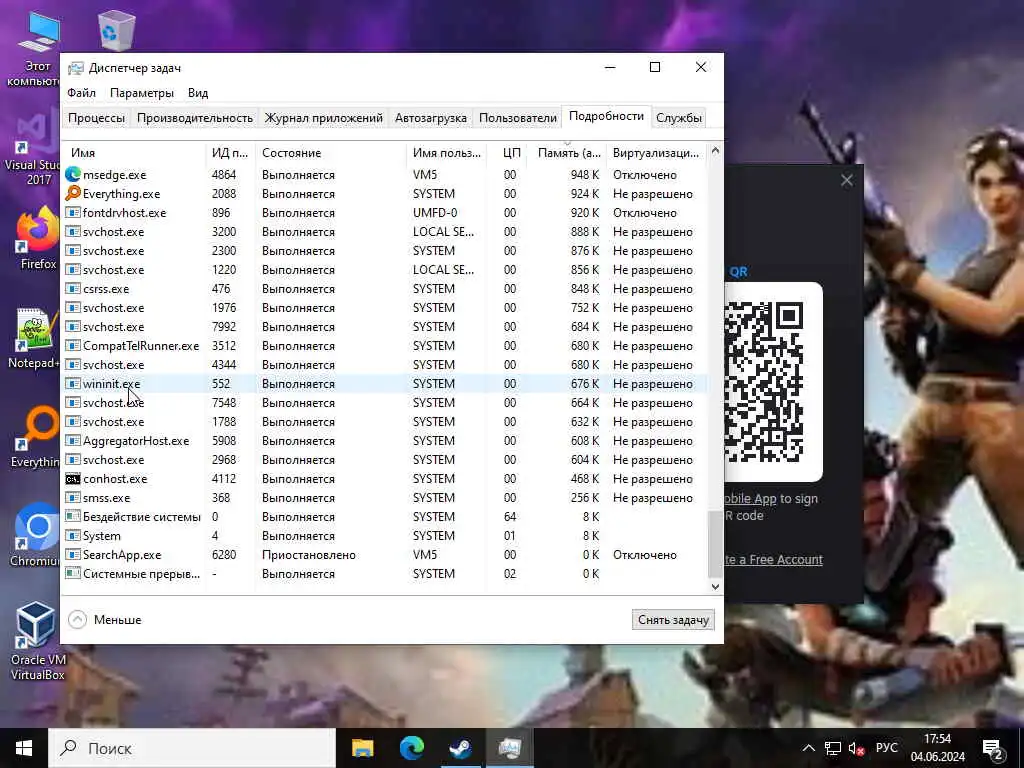The width and height of the screenshot is (1024, 768).
Task: Click the Free Account link in Steam window
Action: click(774, 560)
